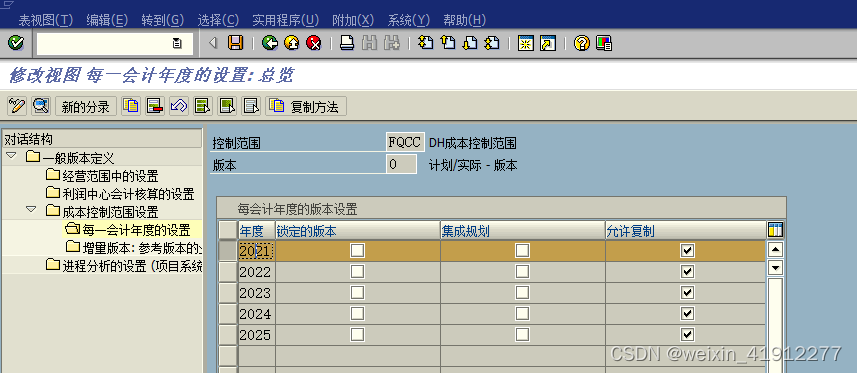This screenshot has height=373, width=857.
Task: Click the green checkmark Enter icon
Action: [16, 43]
